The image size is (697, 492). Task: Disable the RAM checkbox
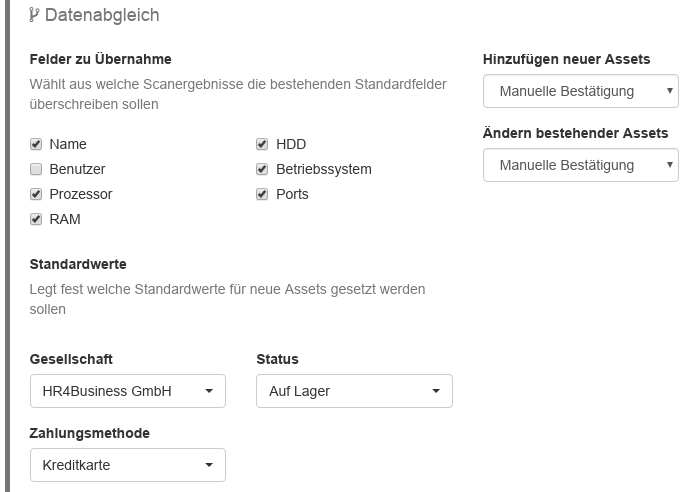[x=36, y=219]
